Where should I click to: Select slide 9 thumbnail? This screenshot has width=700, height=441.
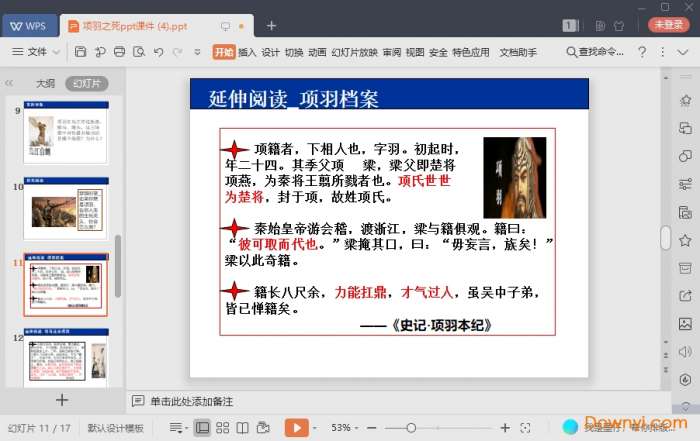(x=66, y=132)
